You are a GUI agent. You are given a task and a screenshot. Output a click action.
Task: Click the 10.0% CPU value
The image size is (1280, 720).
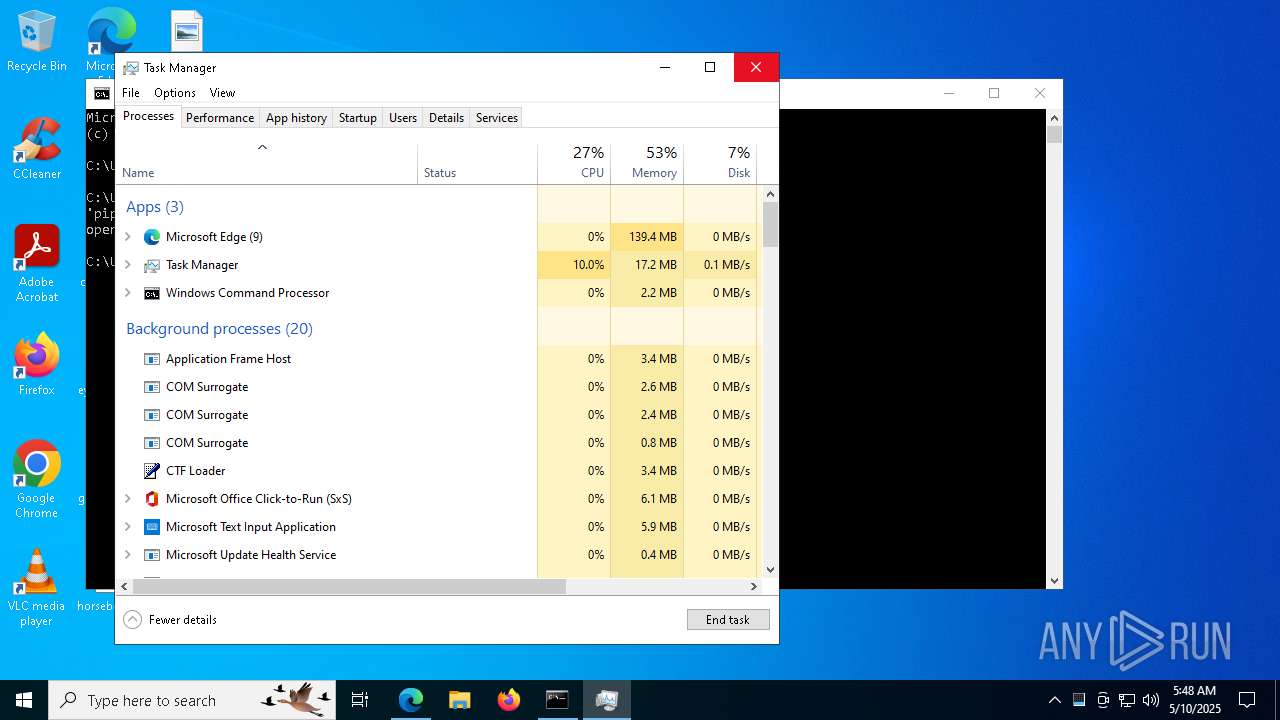[x=588, y=265]
